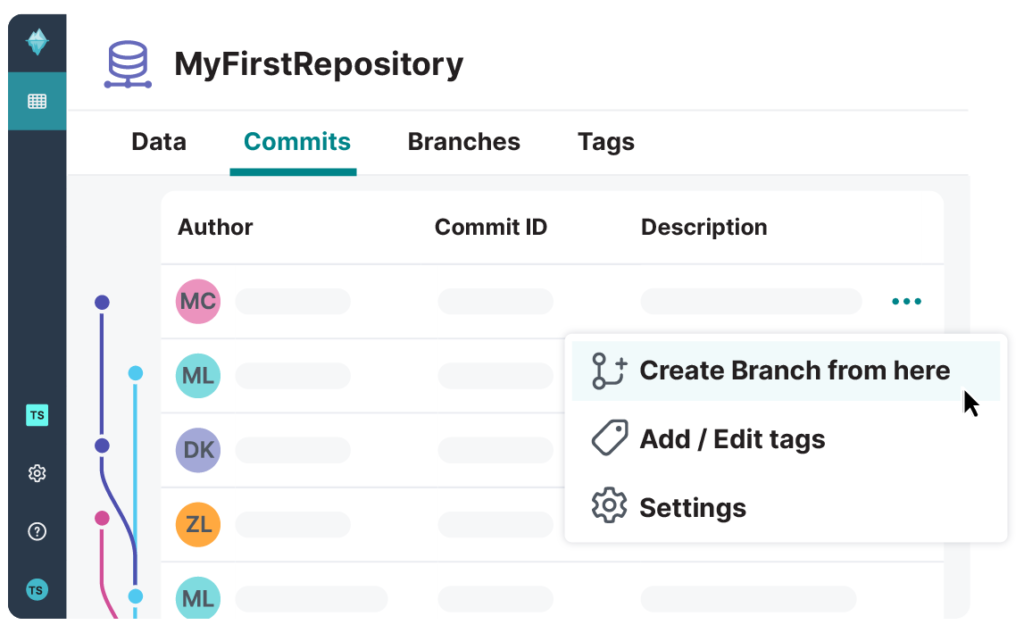1024x633 pixels.
Task: Switch to the Branches tab
Action: 464,142
